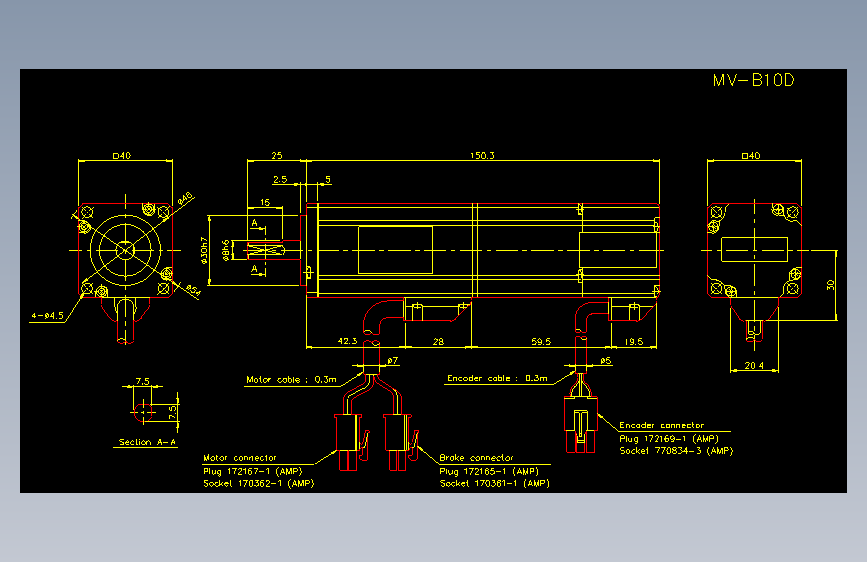This screenshot has width=867, height=562.
Task: Select the Motor connector heading
Action: (240, 458)
